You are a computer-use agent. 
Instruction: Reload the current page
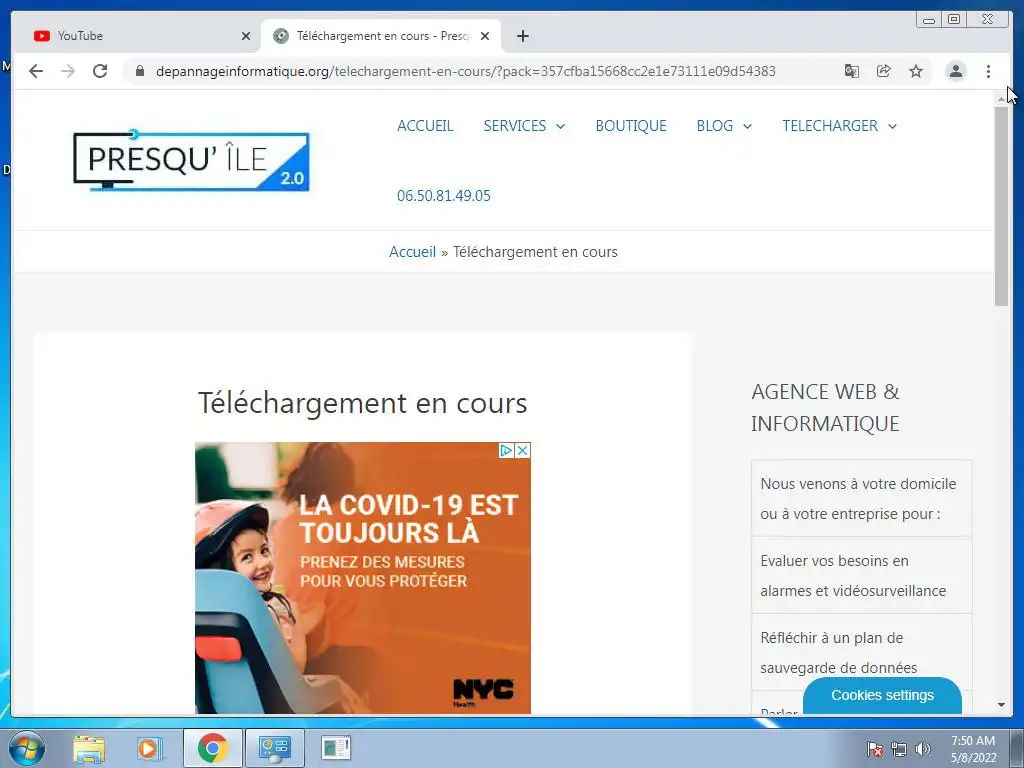tap(100, 71)
